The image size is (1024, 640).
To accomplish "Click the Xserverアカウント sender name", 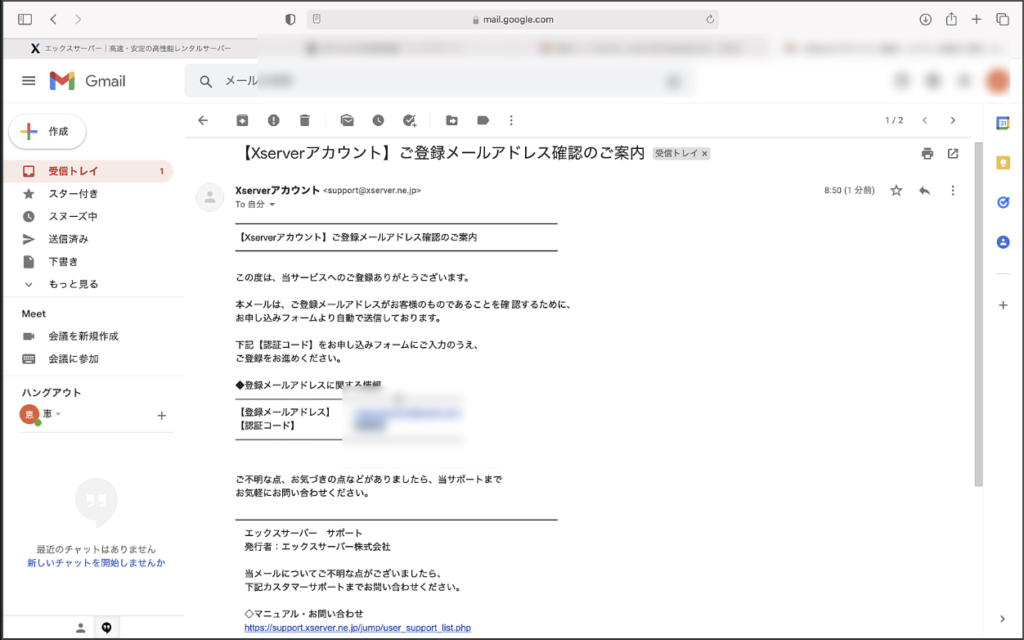I will (x=278, y=190).
